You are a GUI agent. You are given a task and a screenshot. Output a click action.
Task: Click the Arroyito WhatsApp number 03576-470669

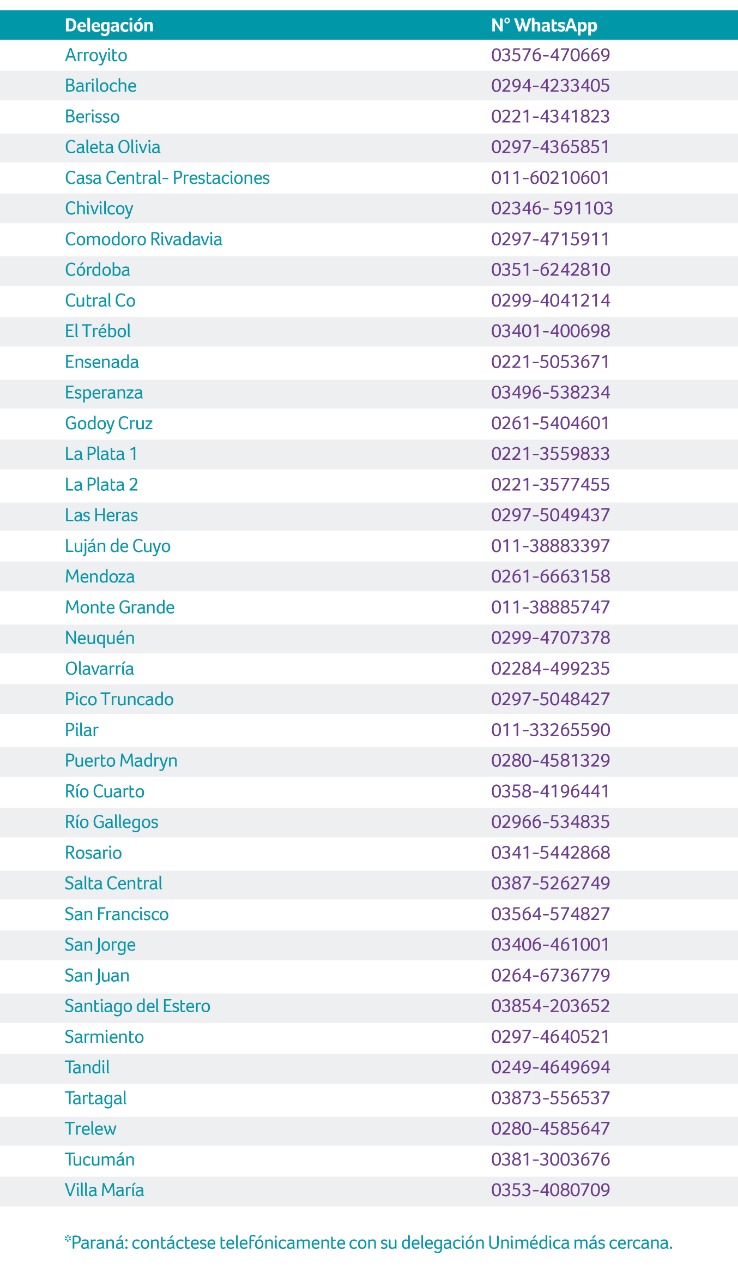(x=550, y=56)
